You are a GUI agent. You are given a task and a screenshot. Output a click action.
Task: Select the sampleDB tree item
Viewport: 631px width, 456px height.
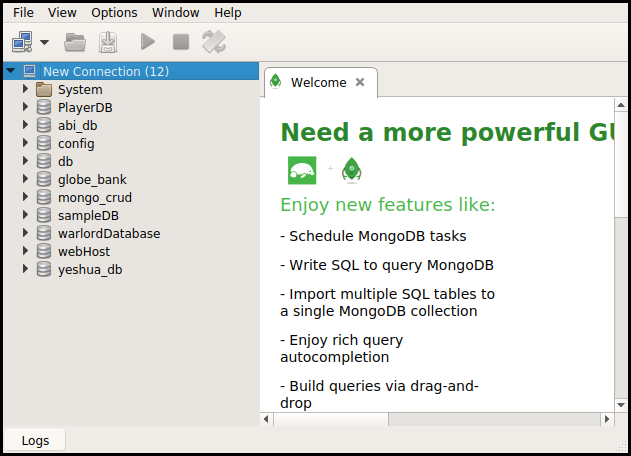88,215
